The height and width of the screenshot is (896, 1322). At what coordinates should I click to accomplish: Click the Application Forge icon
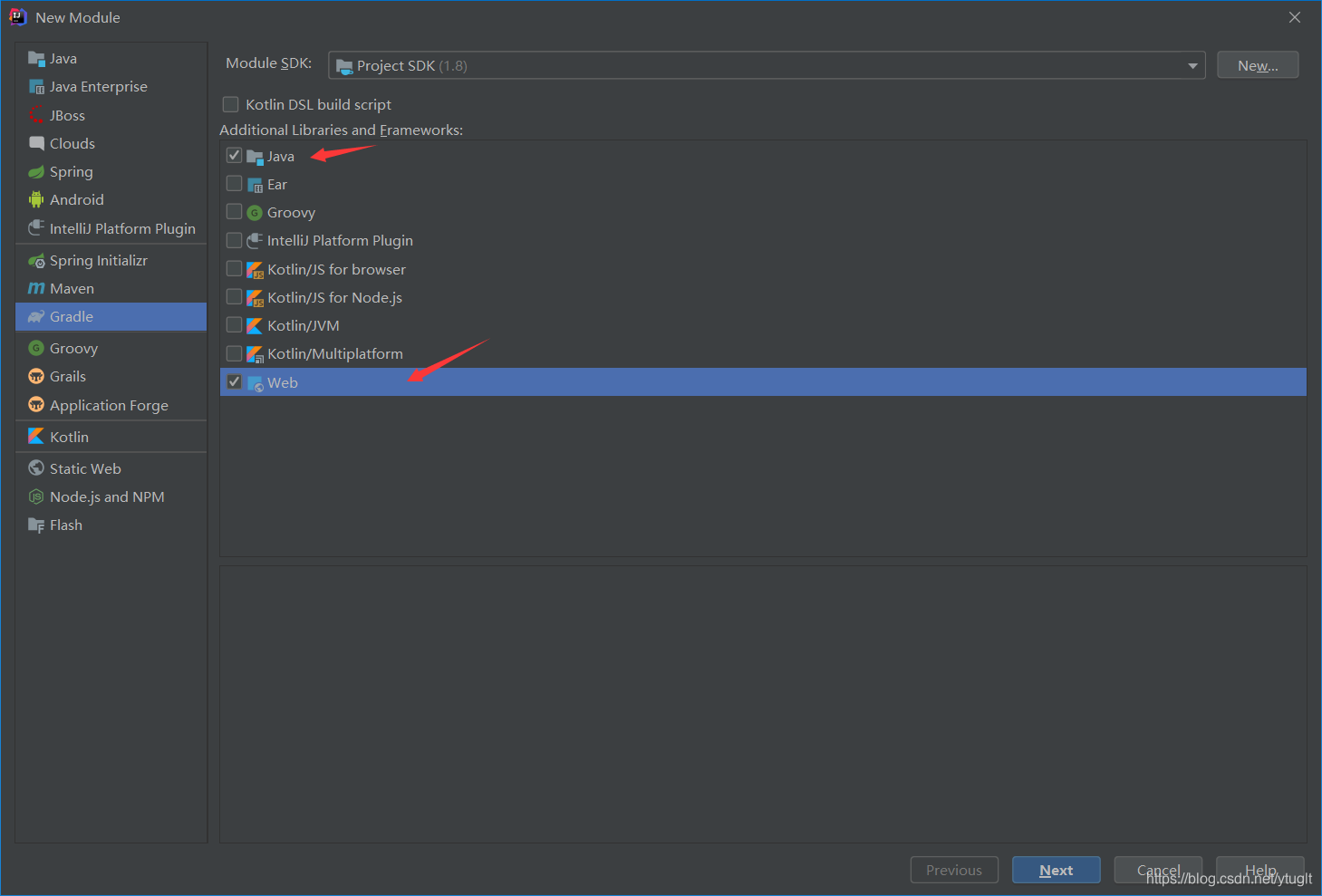click(36, 404)
